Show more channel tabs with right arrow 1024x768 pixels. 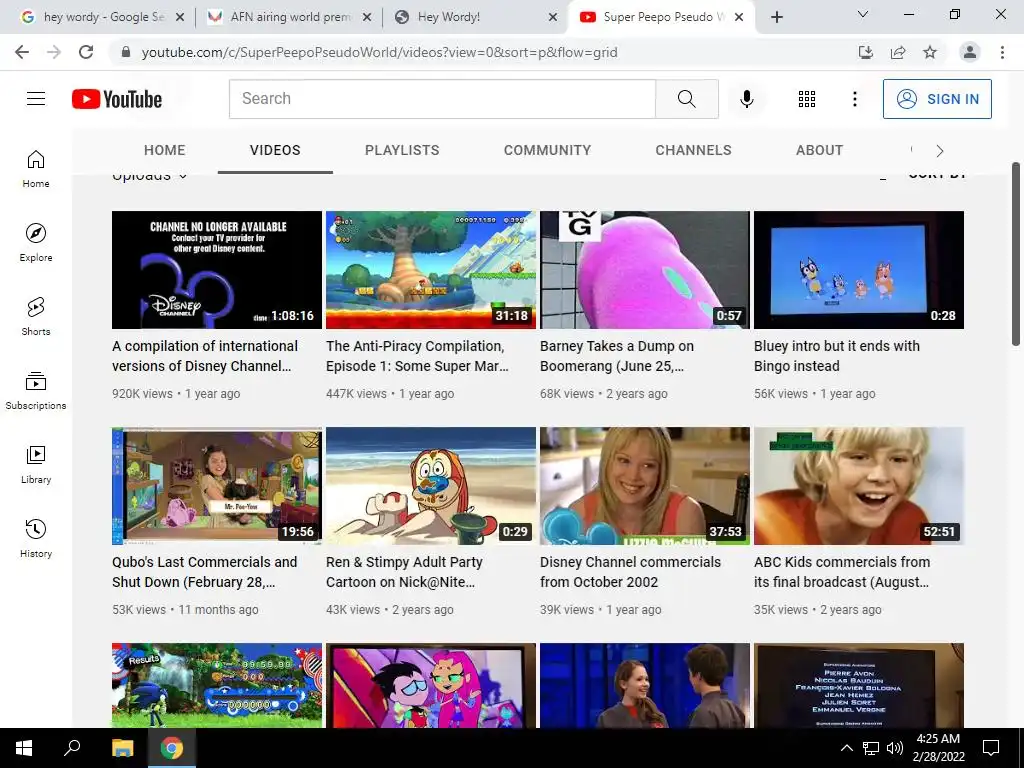pyautogui.click(x=940, y=151)
